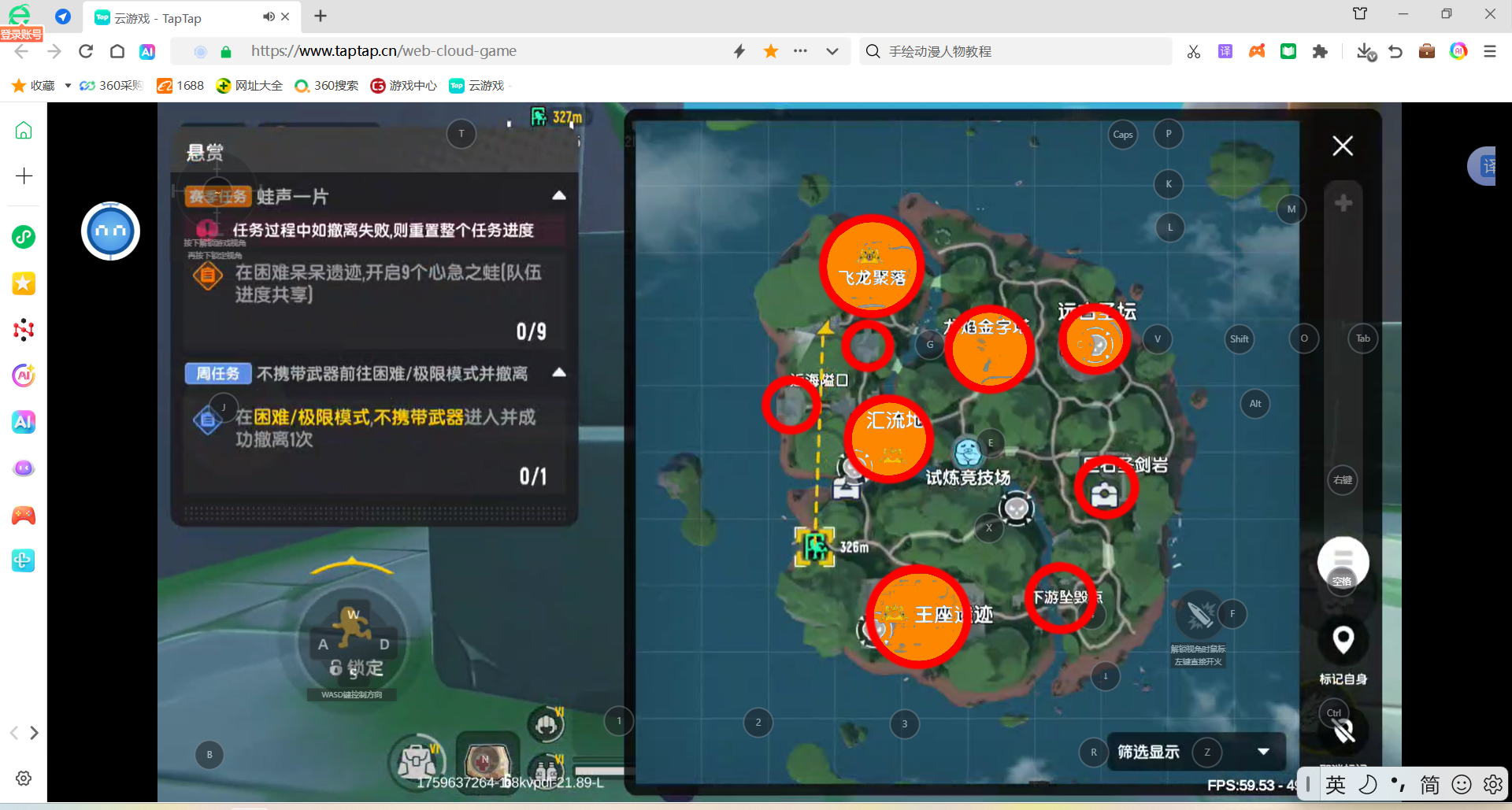Click the player position marker on map
Viewport: 1512px width, 810px height.
coord(815,546)
